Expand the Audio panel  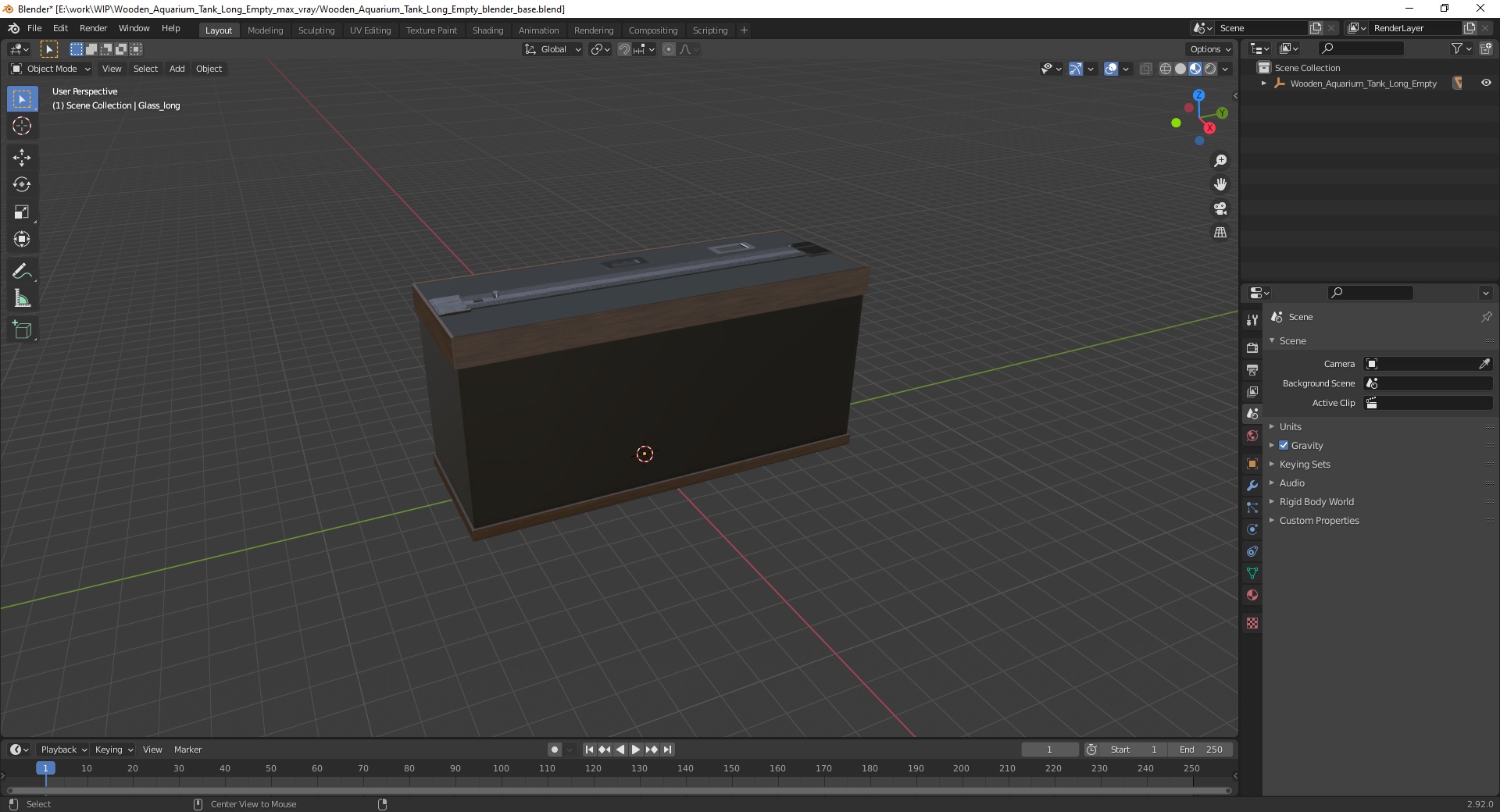(1291, 483)
